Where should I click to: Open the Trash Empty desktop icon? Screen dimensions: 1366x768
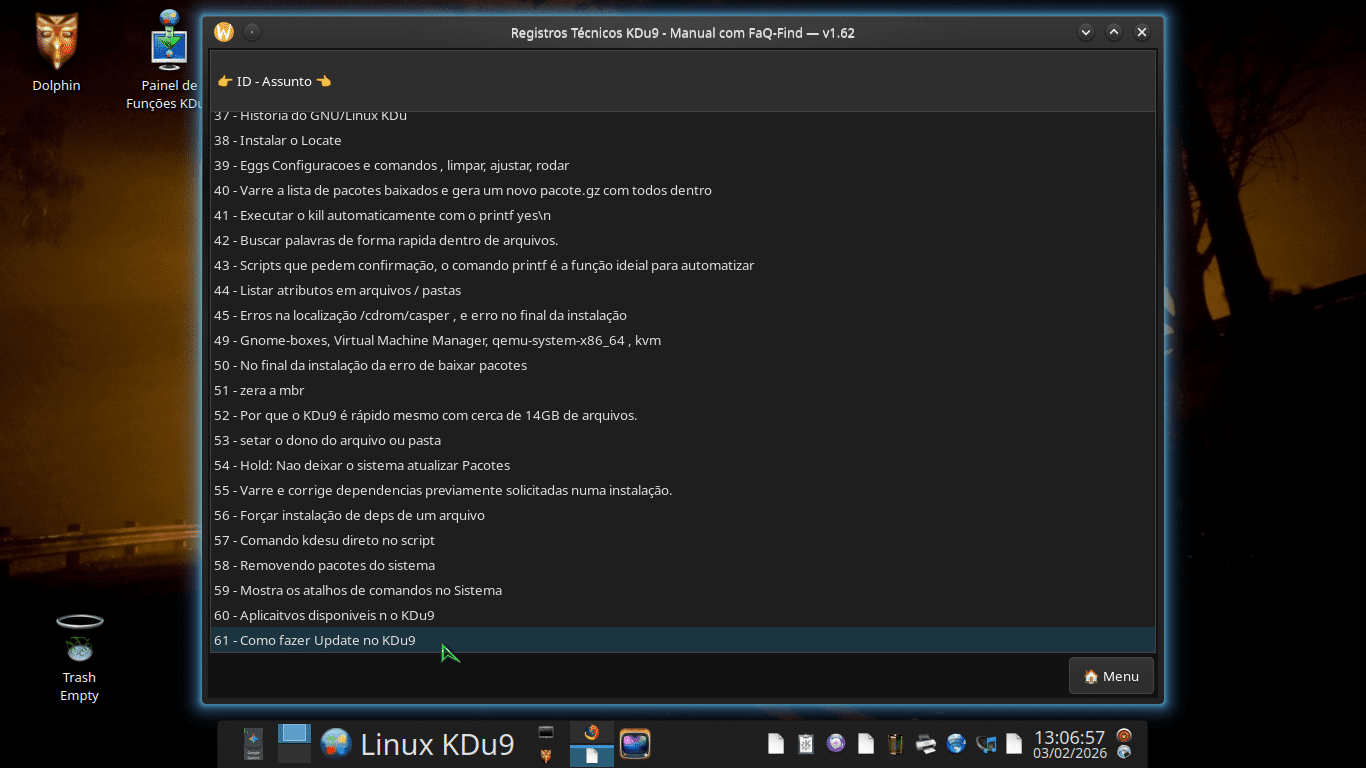point(79,640)
